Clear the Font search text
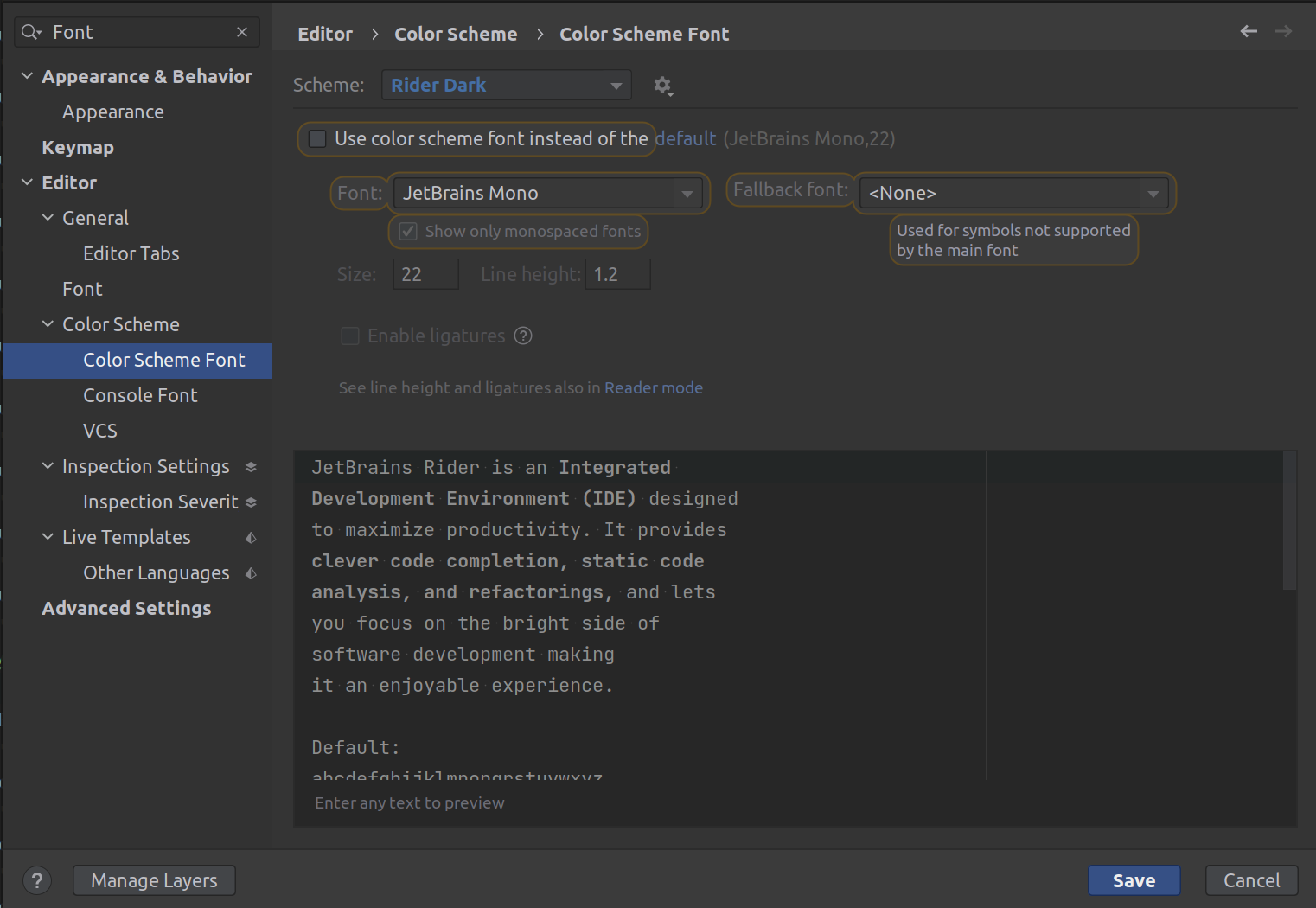 click(x=242, y=32)
